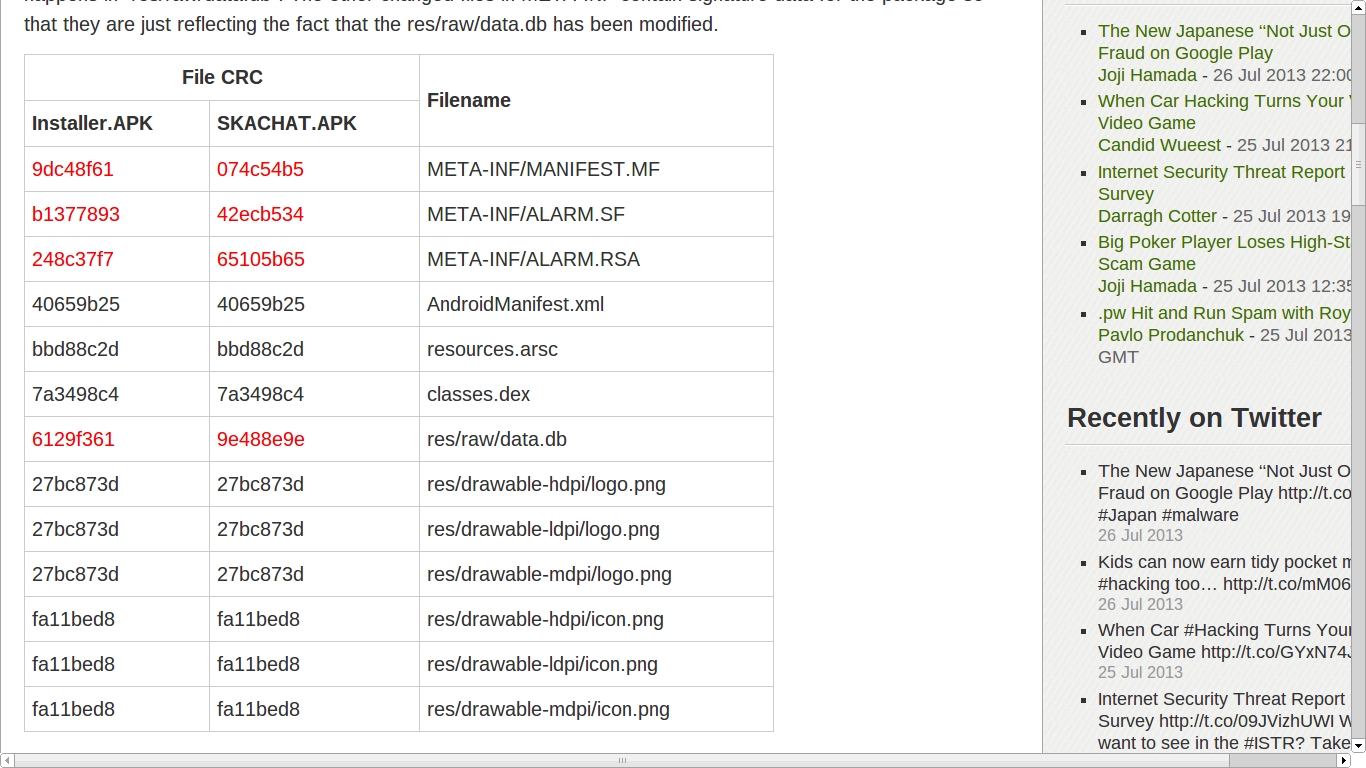Open the .pw Hit and Run Spam link
Viewport: 1366px width, 768px height.
point(1224,313)
